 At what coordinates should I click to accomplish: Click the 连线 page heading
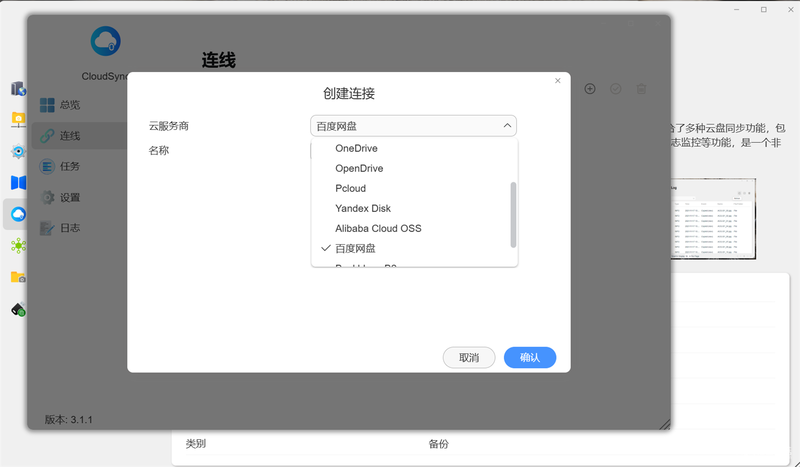click(x=218, y=60)
